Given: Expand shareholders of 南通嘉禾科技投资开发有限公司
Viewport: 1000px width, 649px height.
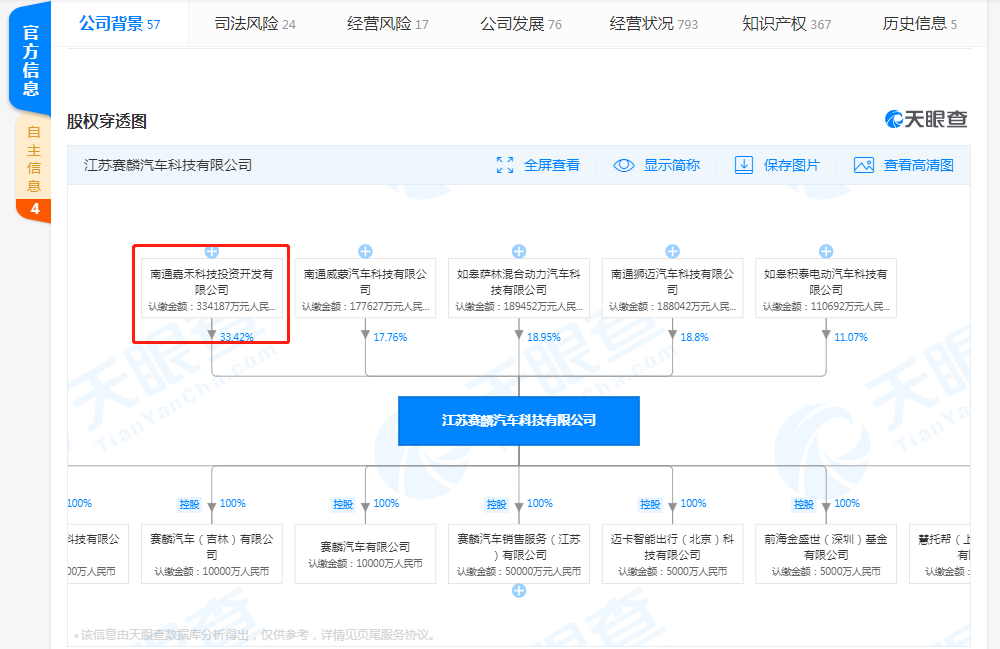Looking at the screenshot, I should click(211, 251).
